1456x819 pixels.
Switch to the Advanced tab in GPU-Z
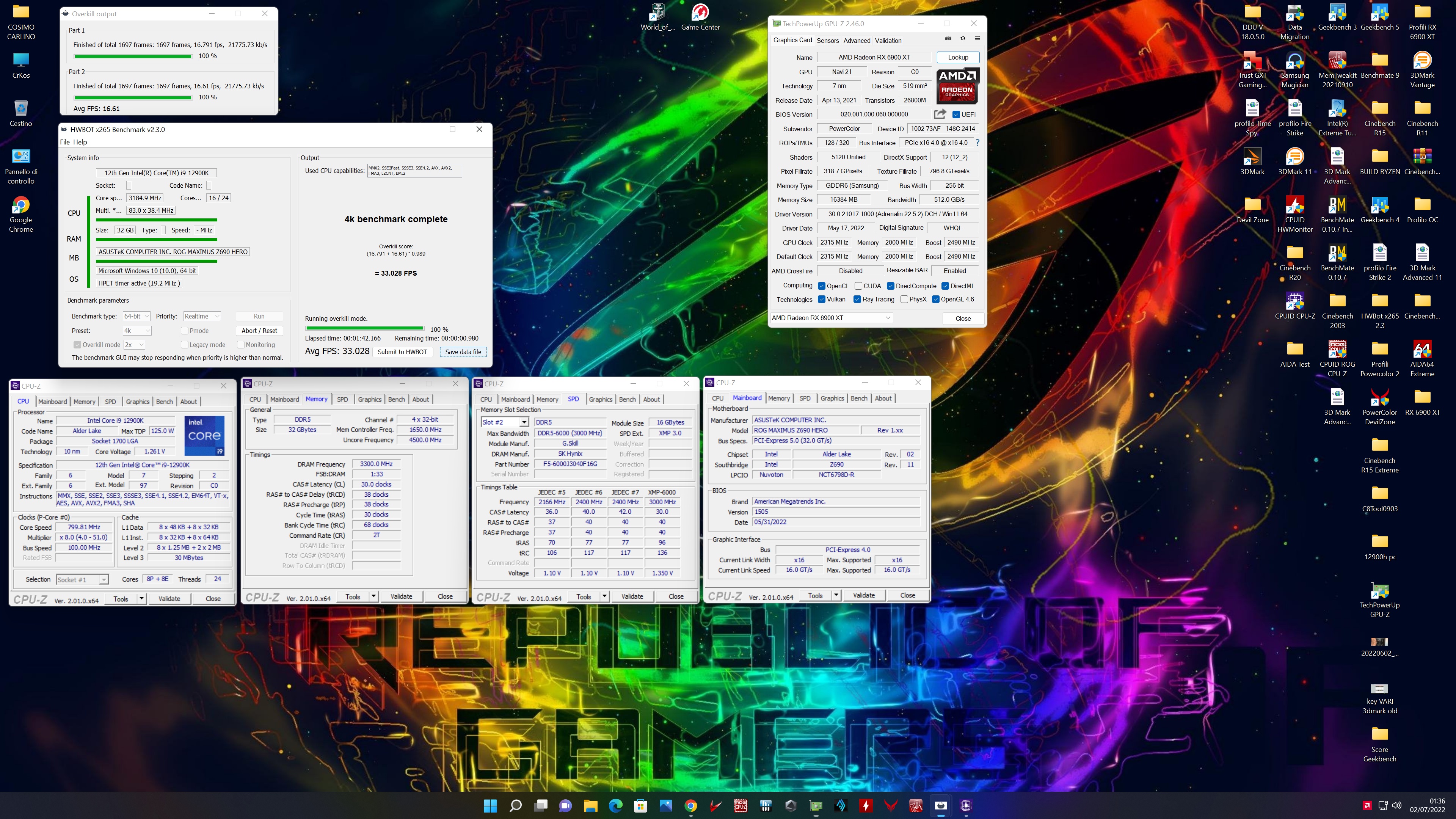857,40
